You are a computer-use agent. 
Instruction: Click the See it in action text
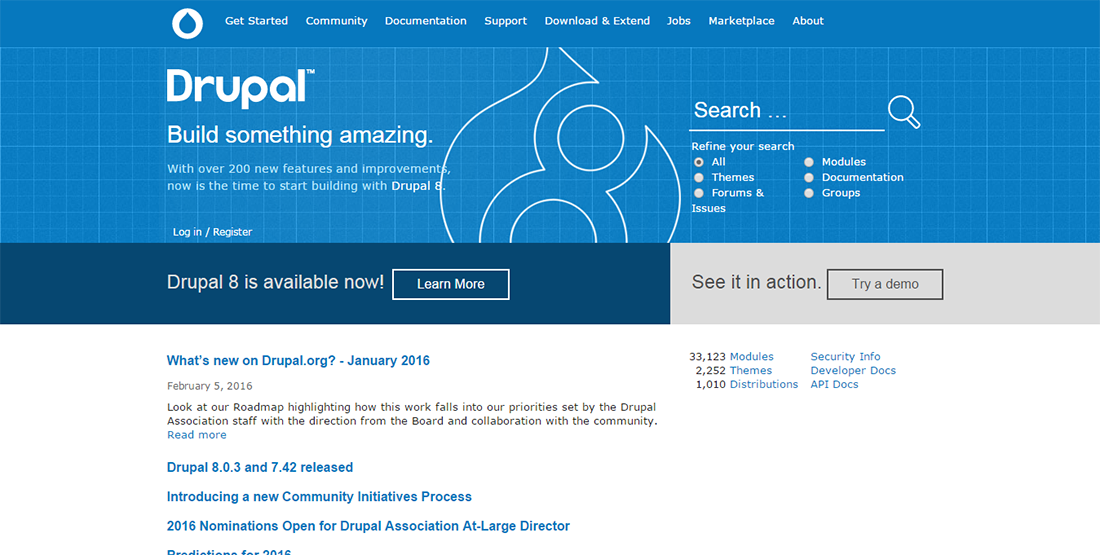(756, 282)
